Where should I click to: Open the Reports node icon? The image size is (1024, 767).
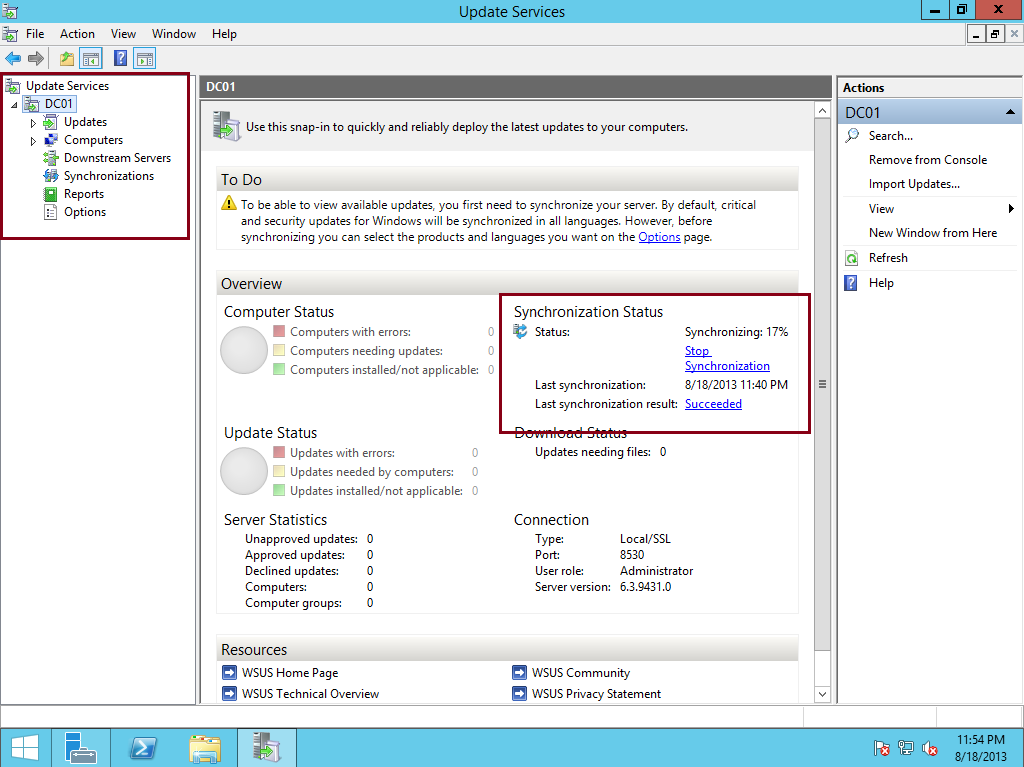(x=50, y=194)
